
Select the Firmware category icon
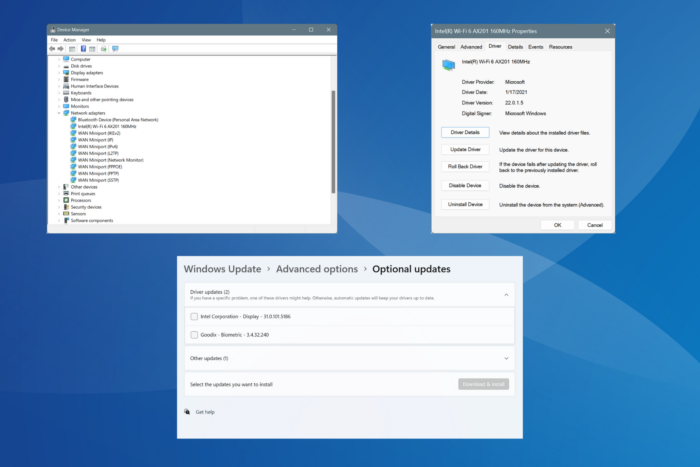click(x=66, y=79)
